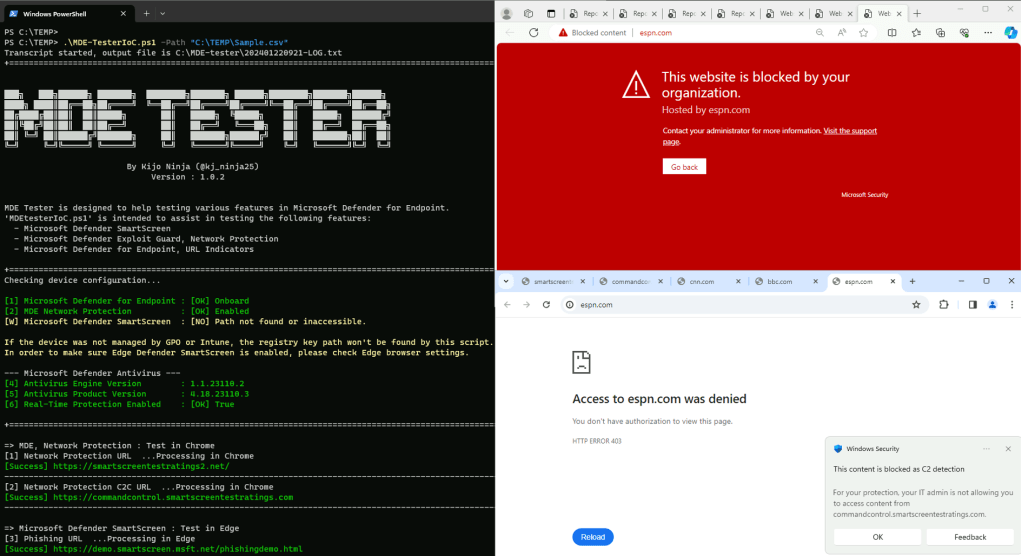Toggle Edge split screen view

893,32
